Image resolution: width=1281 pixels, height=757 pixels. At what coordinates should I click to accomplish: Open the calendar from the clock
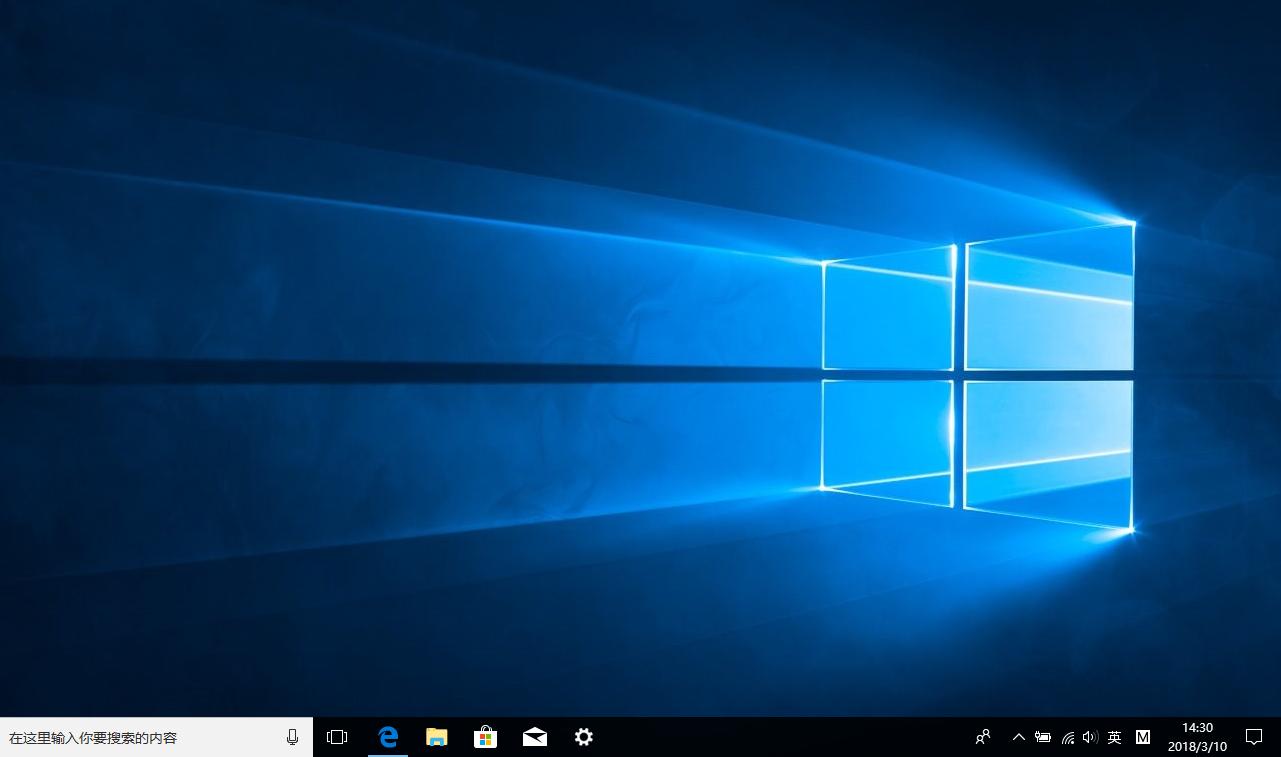[x=1196, y=737]
